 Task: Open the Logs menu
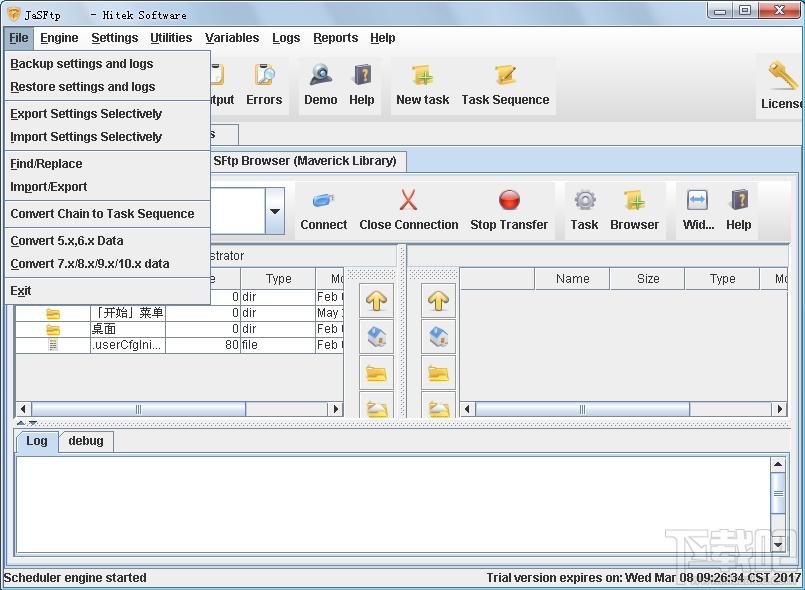coord(286,38)
